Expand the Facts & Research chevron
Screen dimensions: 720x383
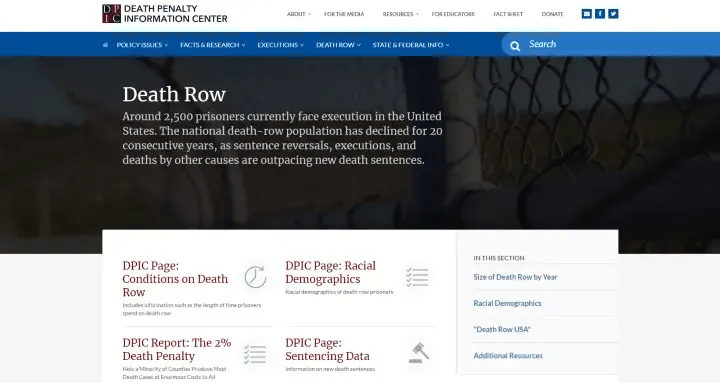pos(243,45)
